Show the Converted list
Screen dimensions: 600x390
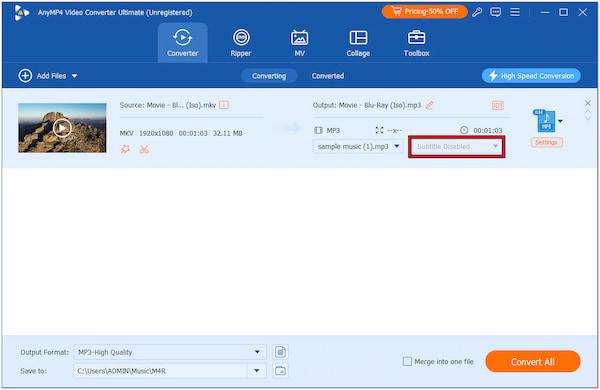[x=328, y=76]
